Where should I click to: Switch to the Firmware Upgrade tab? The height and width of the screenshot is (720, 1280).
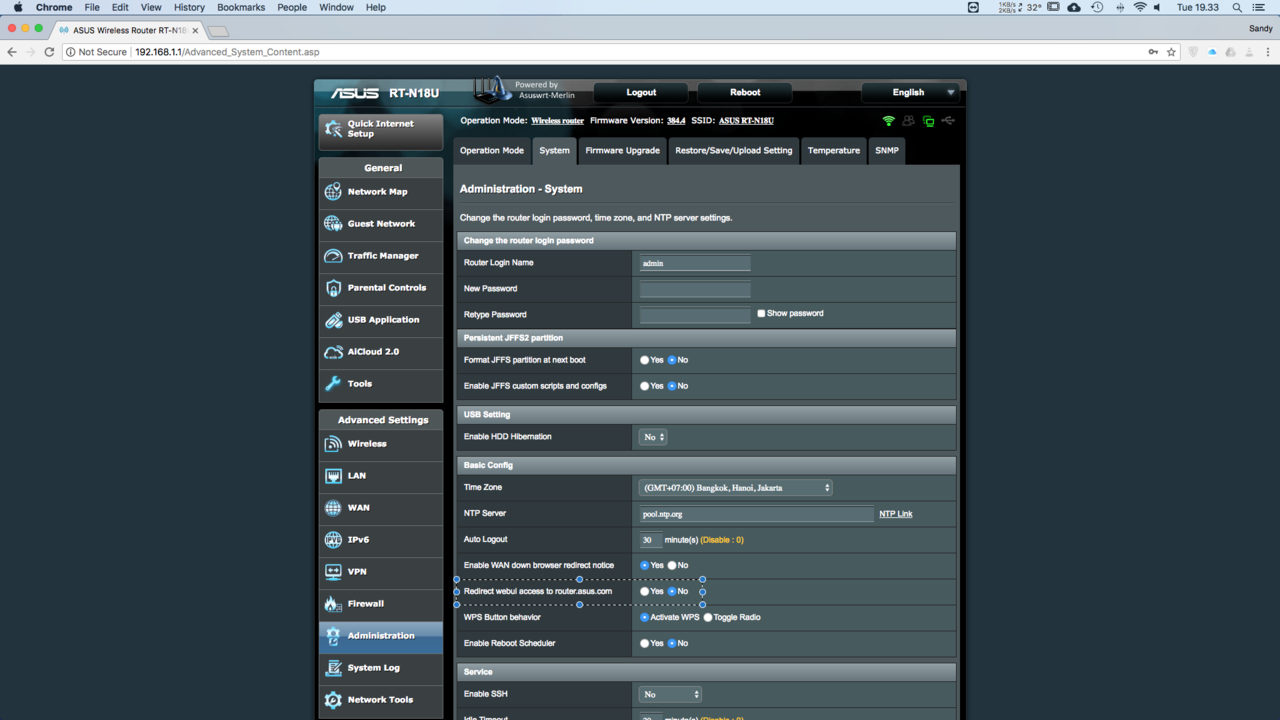point(622,151)
